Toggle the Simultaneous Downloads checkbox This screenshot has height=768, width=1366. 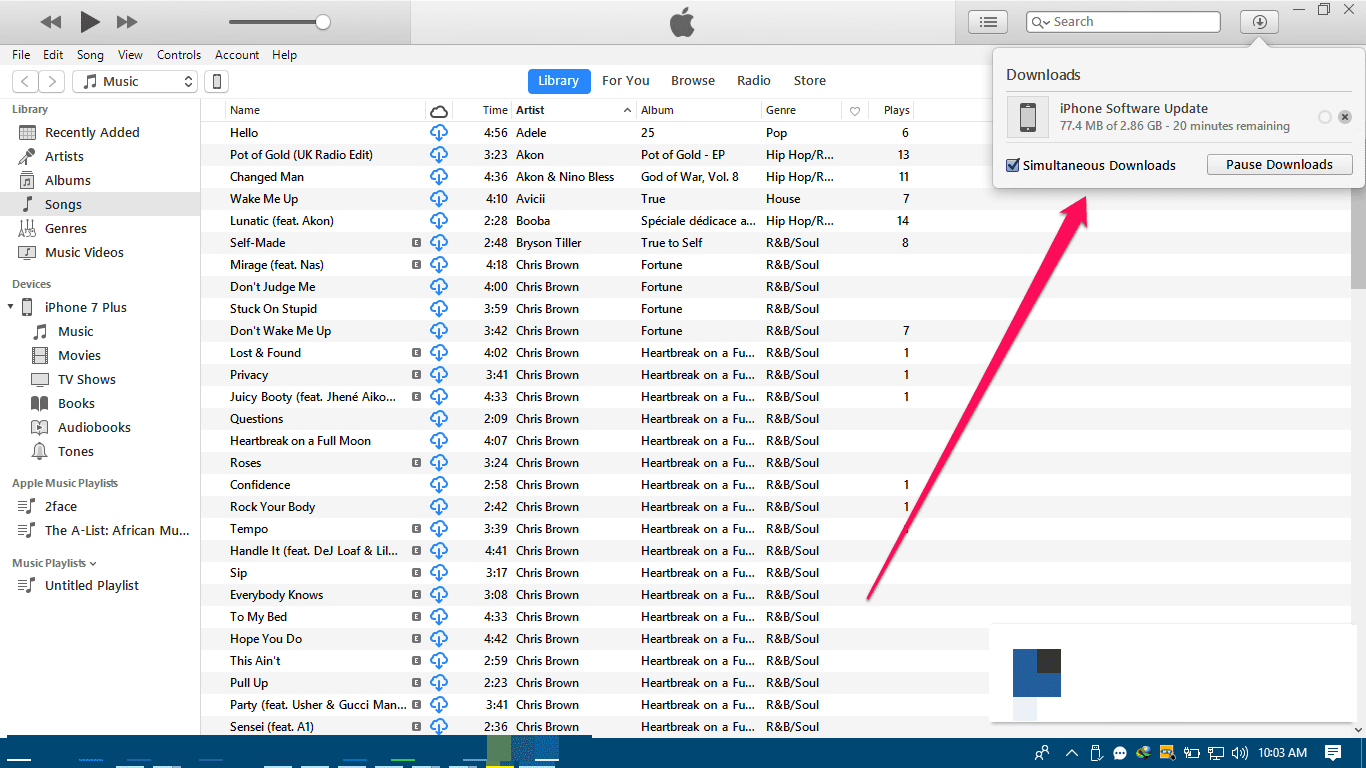coord(1013,165)
